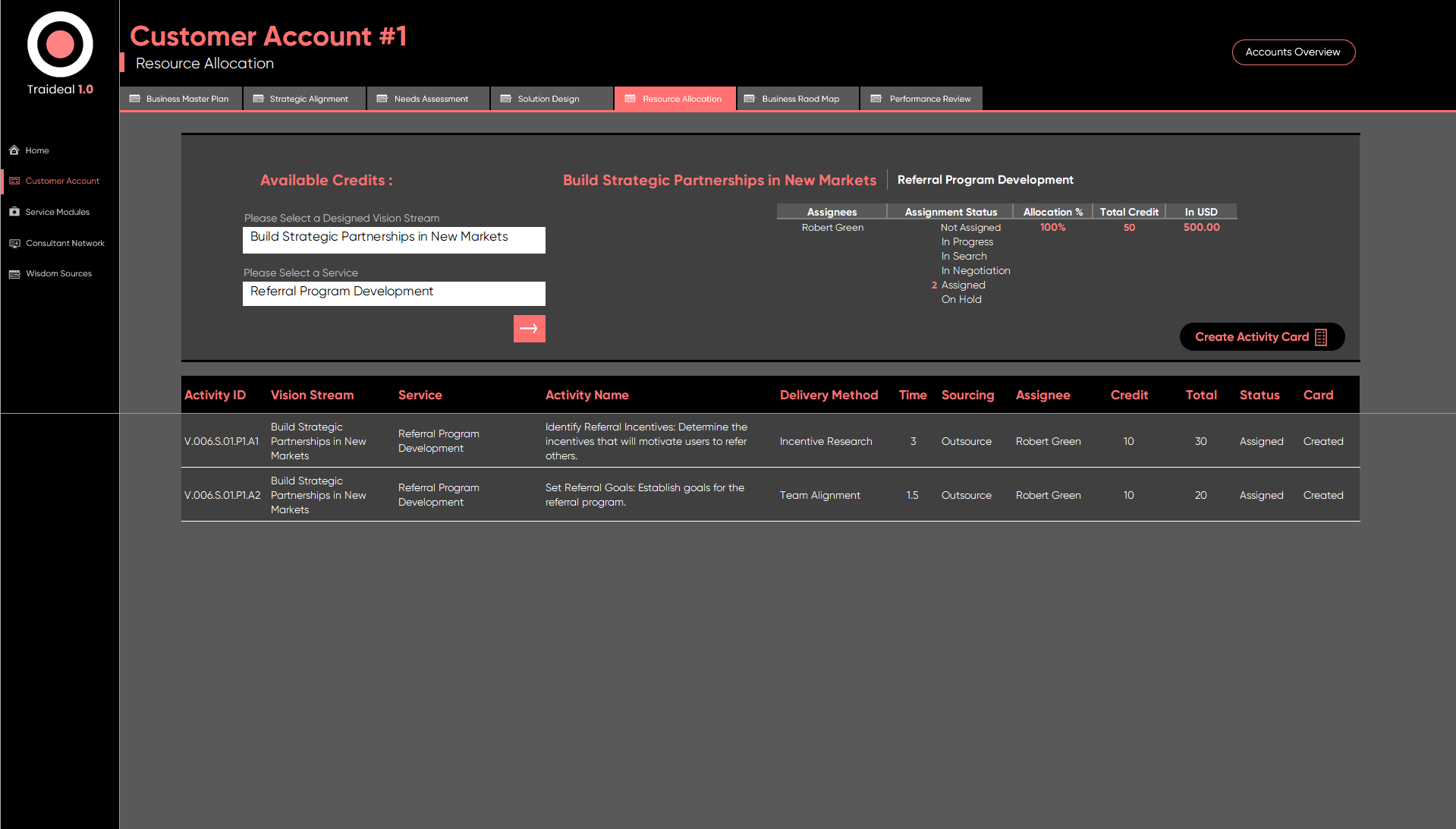Open the Performance Review tab
Viewport: 1456px width, 829px height.
click(x=921, y=99)
